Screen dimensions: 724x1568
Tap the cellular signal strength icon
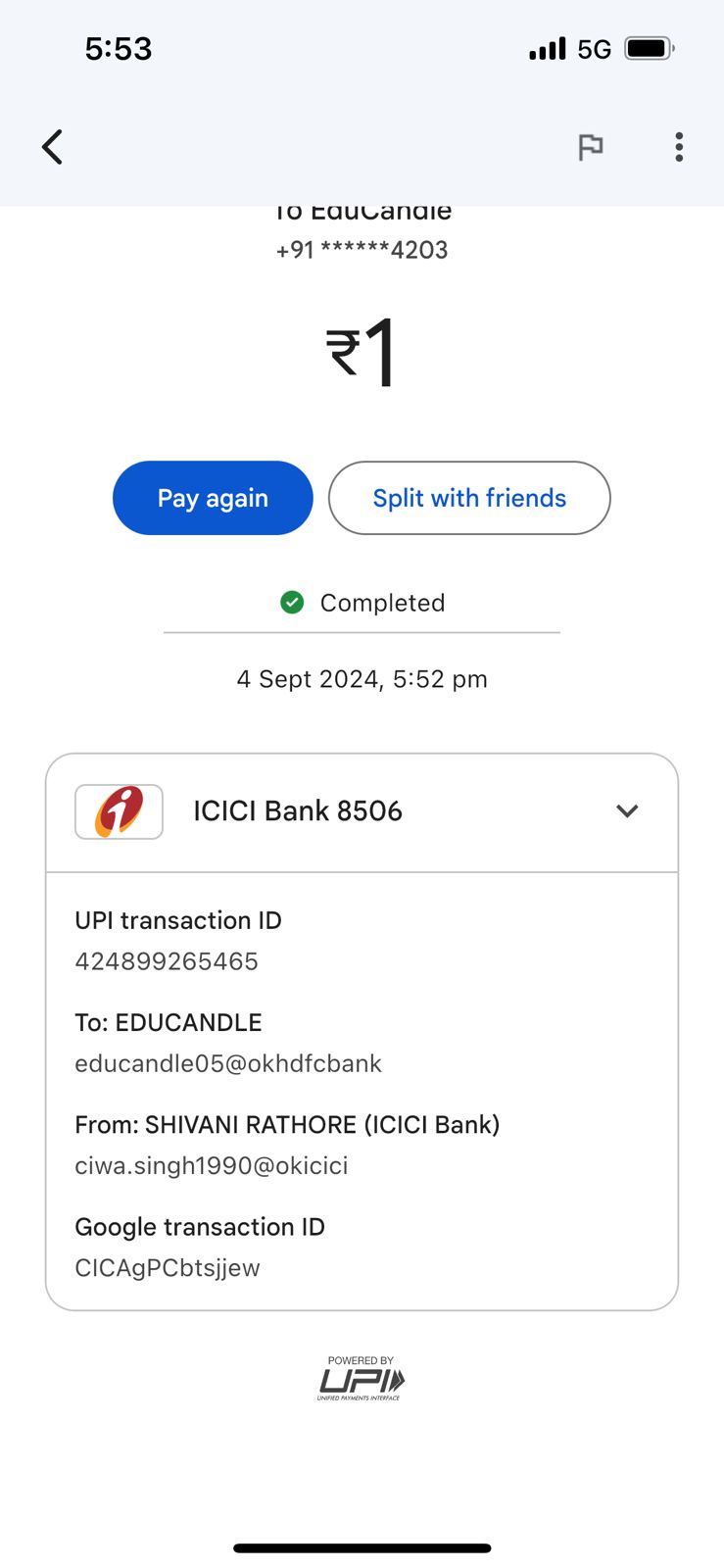(x=547, y=48)
